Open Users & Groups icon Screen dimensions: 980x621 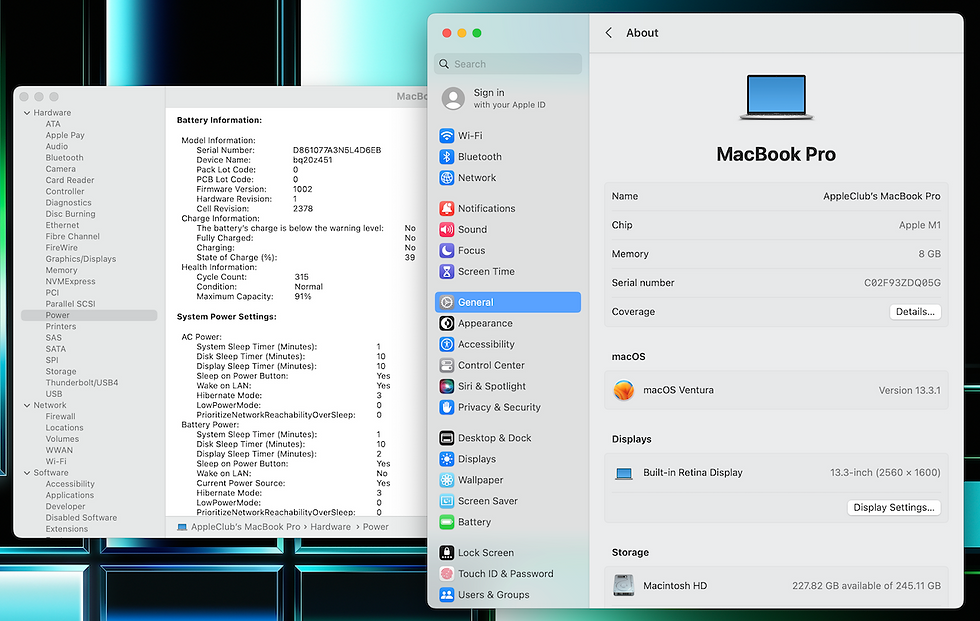(x=446, y=595)
